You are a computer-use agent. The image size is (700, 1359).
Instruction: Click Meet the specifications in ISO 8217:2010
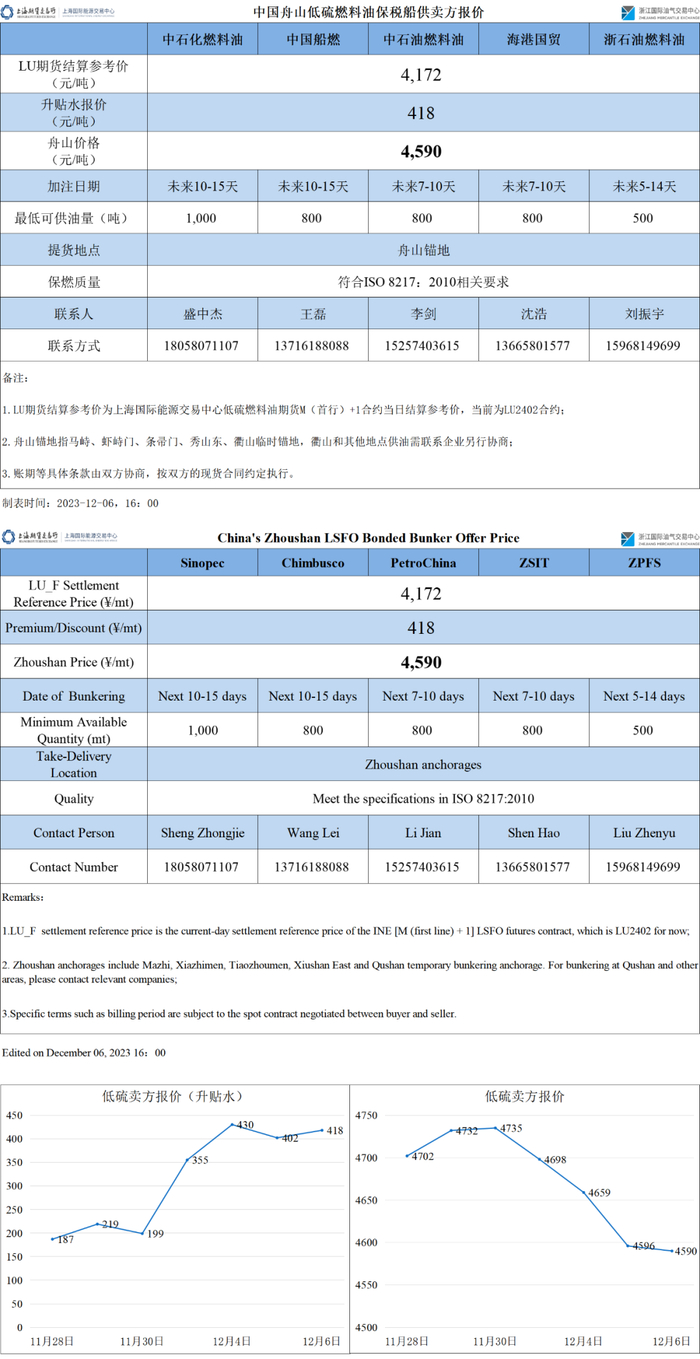pyautogui.click(x=423, y=799)
